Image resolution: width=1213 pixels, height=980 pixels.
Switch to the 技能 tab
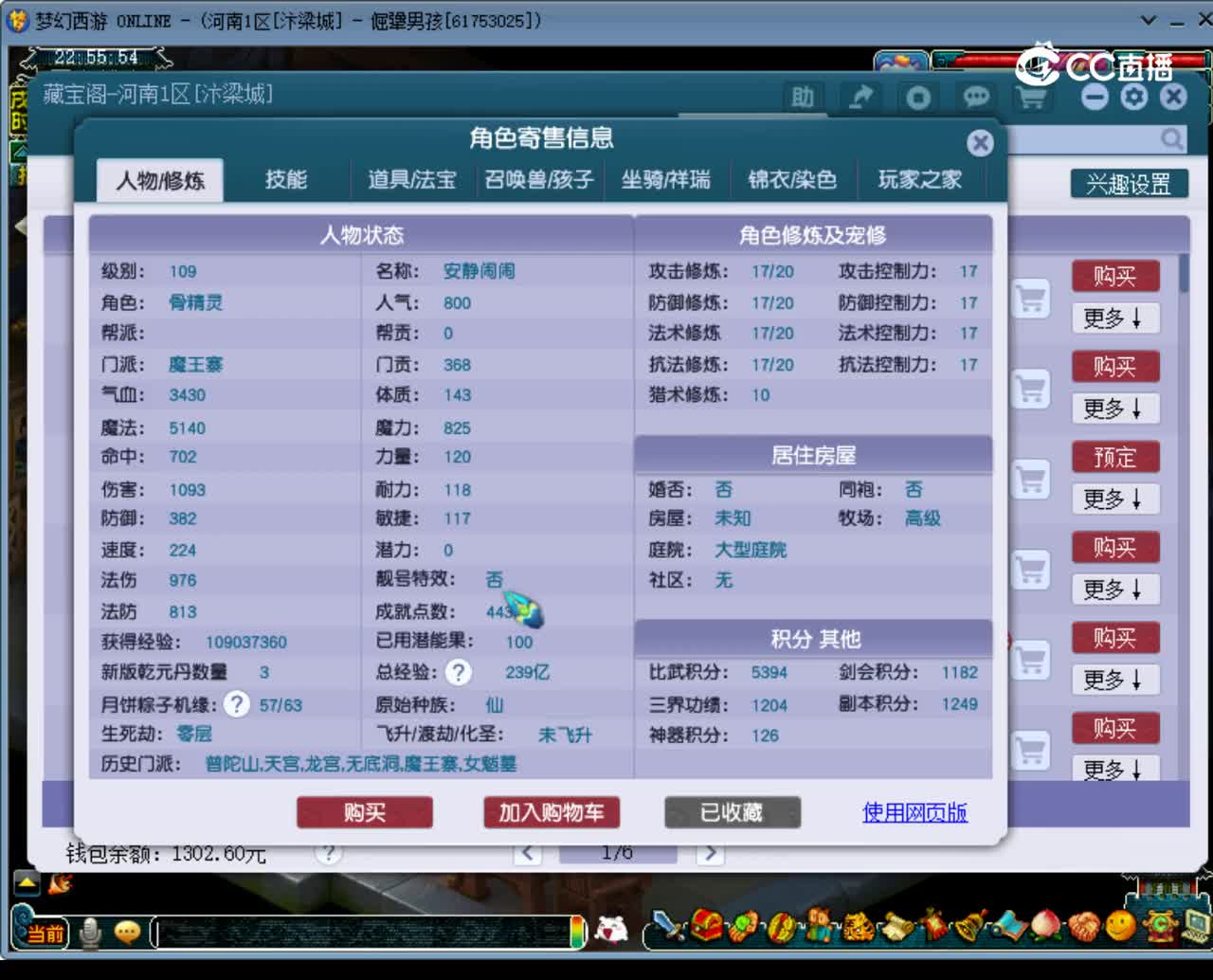[286, 180]
